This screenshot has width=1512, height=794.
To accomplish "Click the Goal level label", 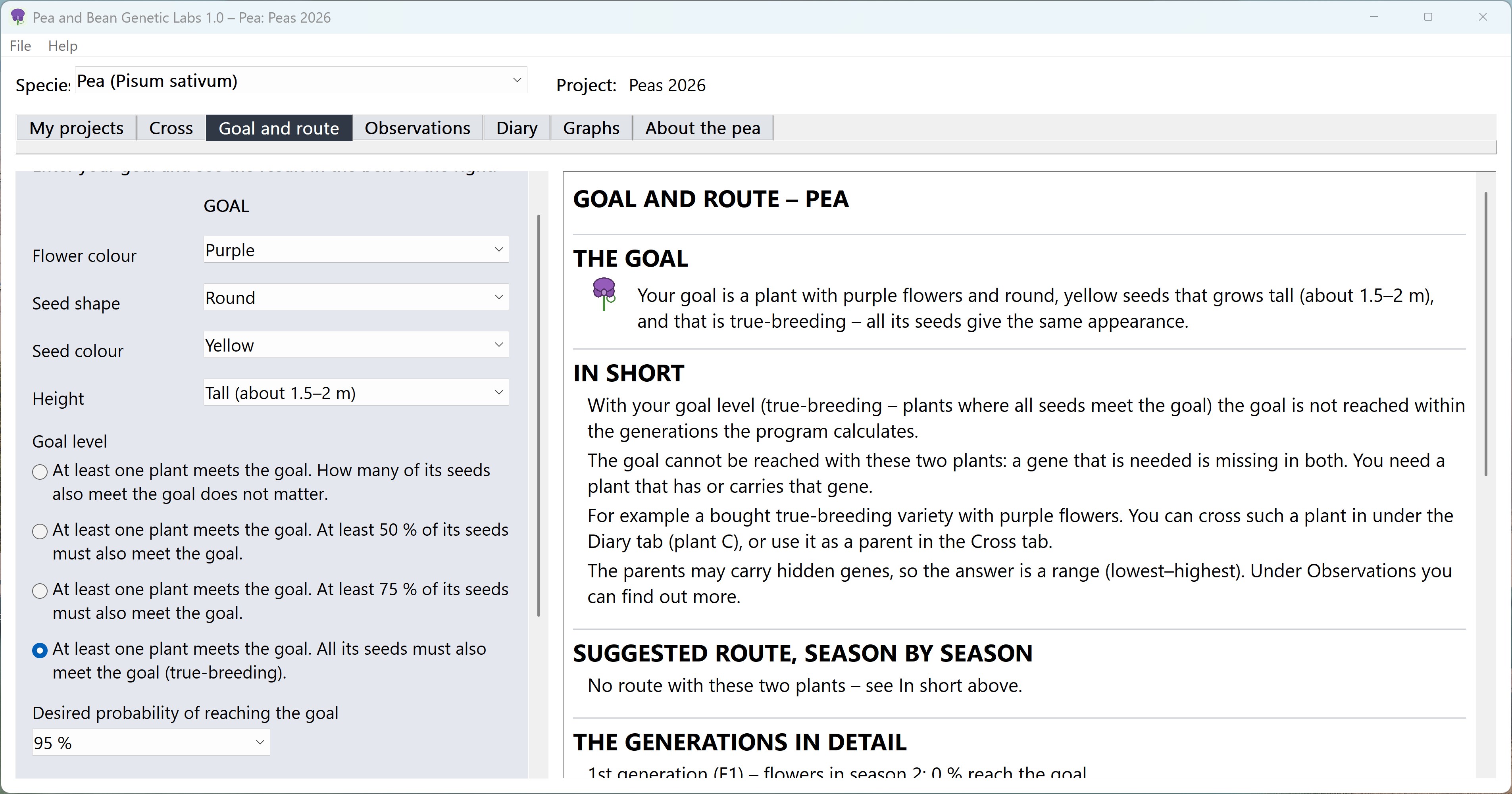I will click(x=70, y=441).
